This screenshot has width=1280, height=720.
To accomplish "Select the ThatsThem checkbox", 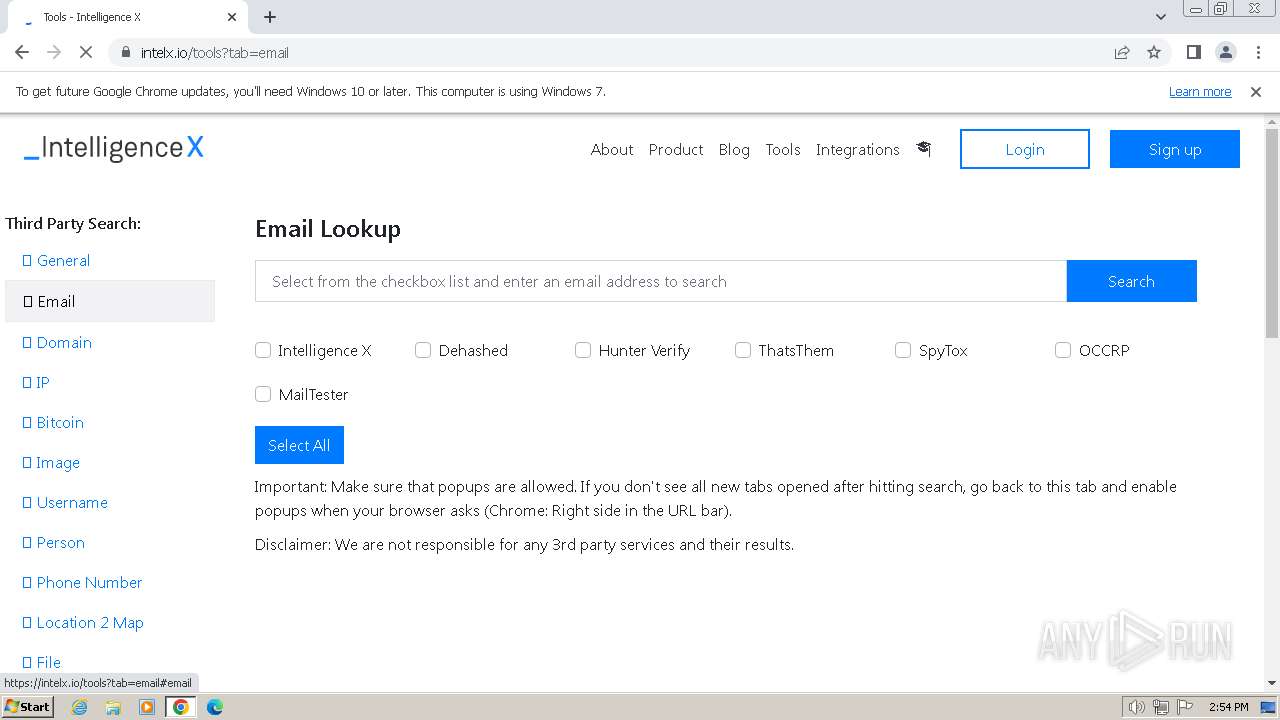I will 743,350.
